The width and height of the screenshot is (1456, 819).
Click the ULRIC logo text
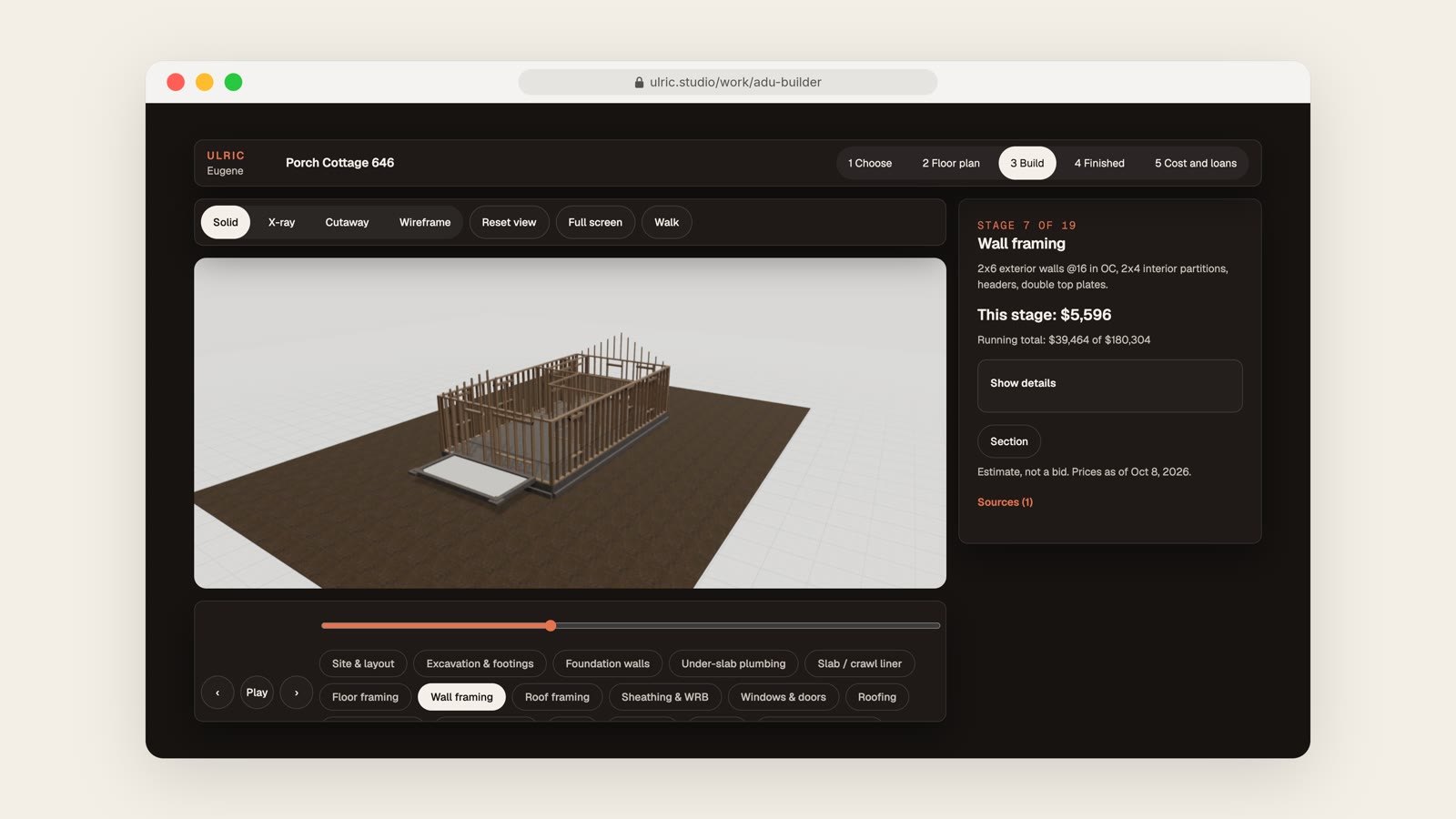[226, 156]
